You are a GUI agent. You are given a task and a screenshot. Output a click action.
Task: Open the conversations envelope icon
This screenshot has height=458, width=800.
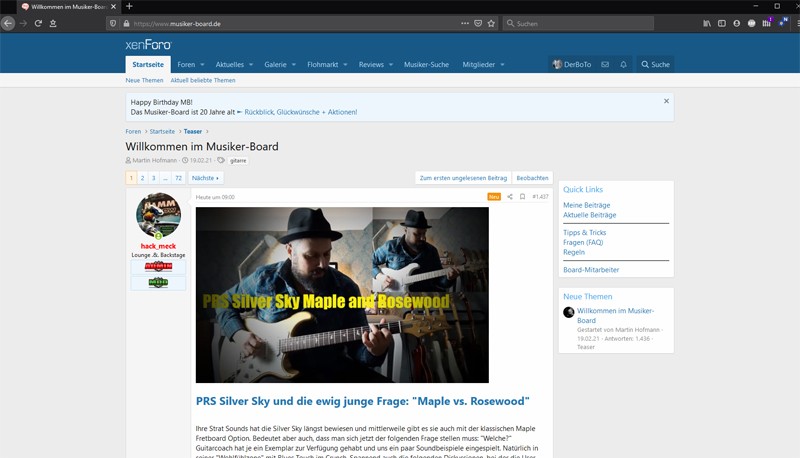tap(605, 64)
